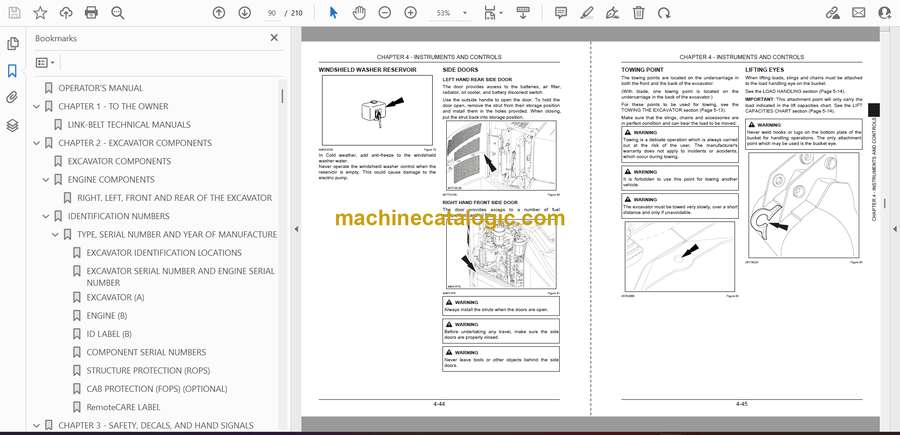Click the bucket lifting eye illustration

[804, 205]
